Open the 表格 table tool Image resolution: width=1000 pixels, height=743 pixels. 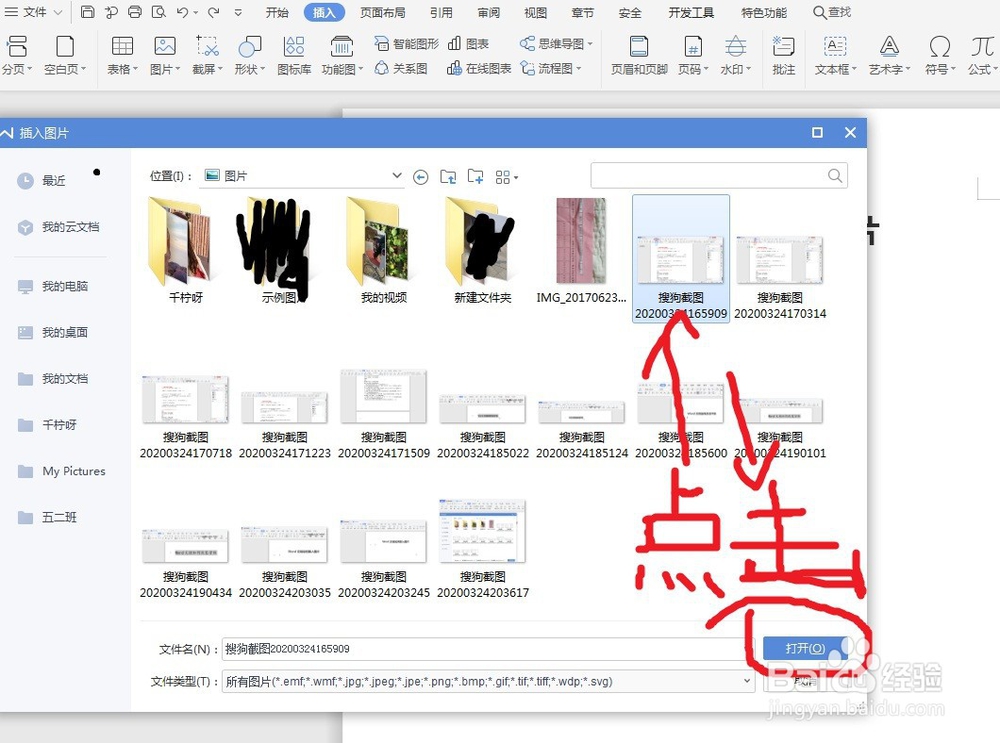(x=122, y=55)
